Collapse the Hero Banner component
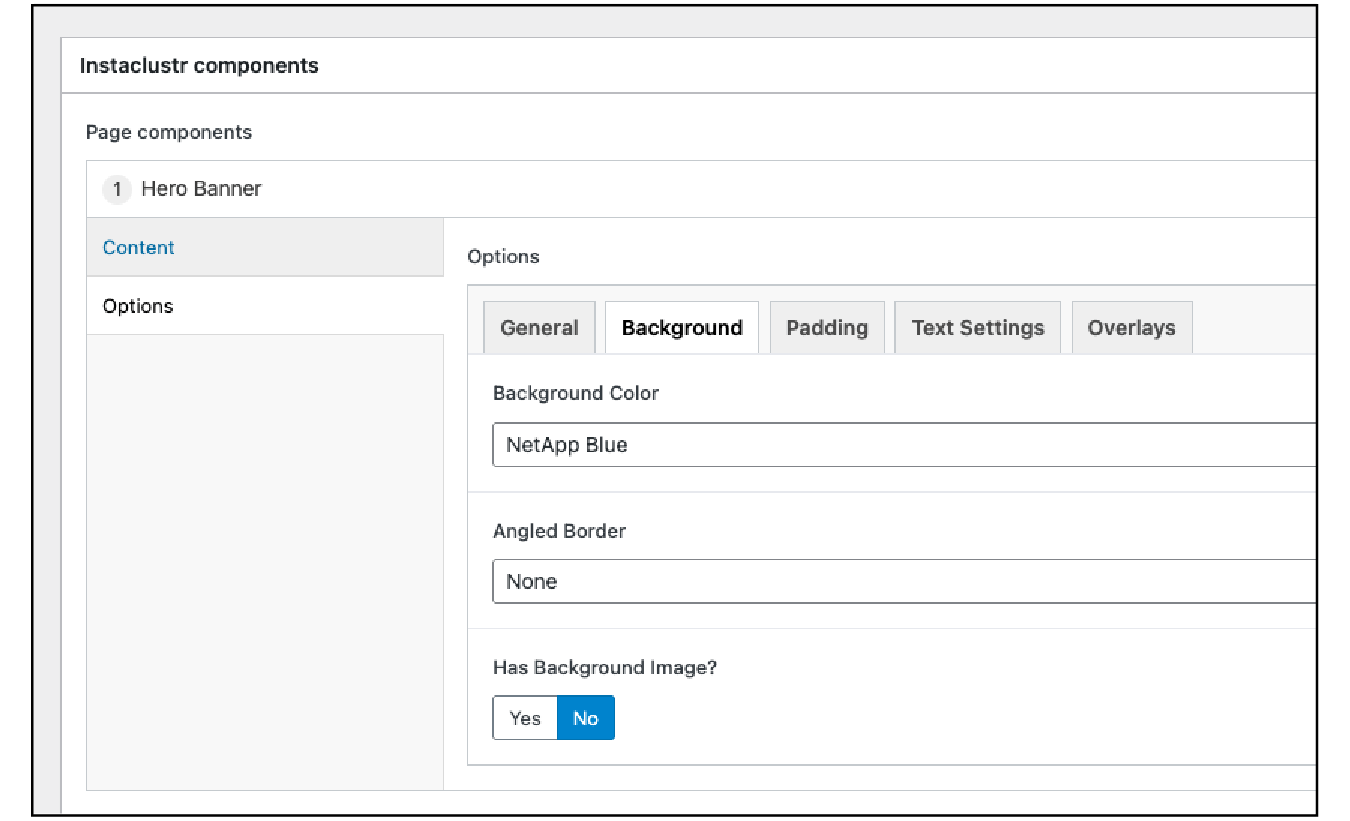The image size is (1350, 821). pyautogui.click(x=200, y=188)
